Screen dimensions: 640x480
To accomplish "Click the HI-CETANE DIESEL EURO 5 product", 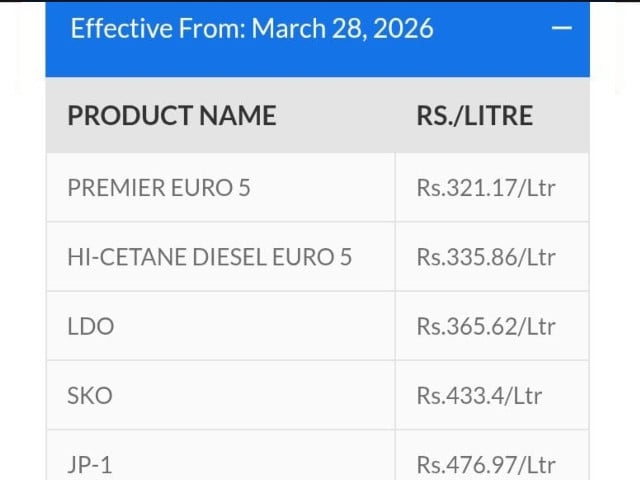I will (x=209, y=257).
